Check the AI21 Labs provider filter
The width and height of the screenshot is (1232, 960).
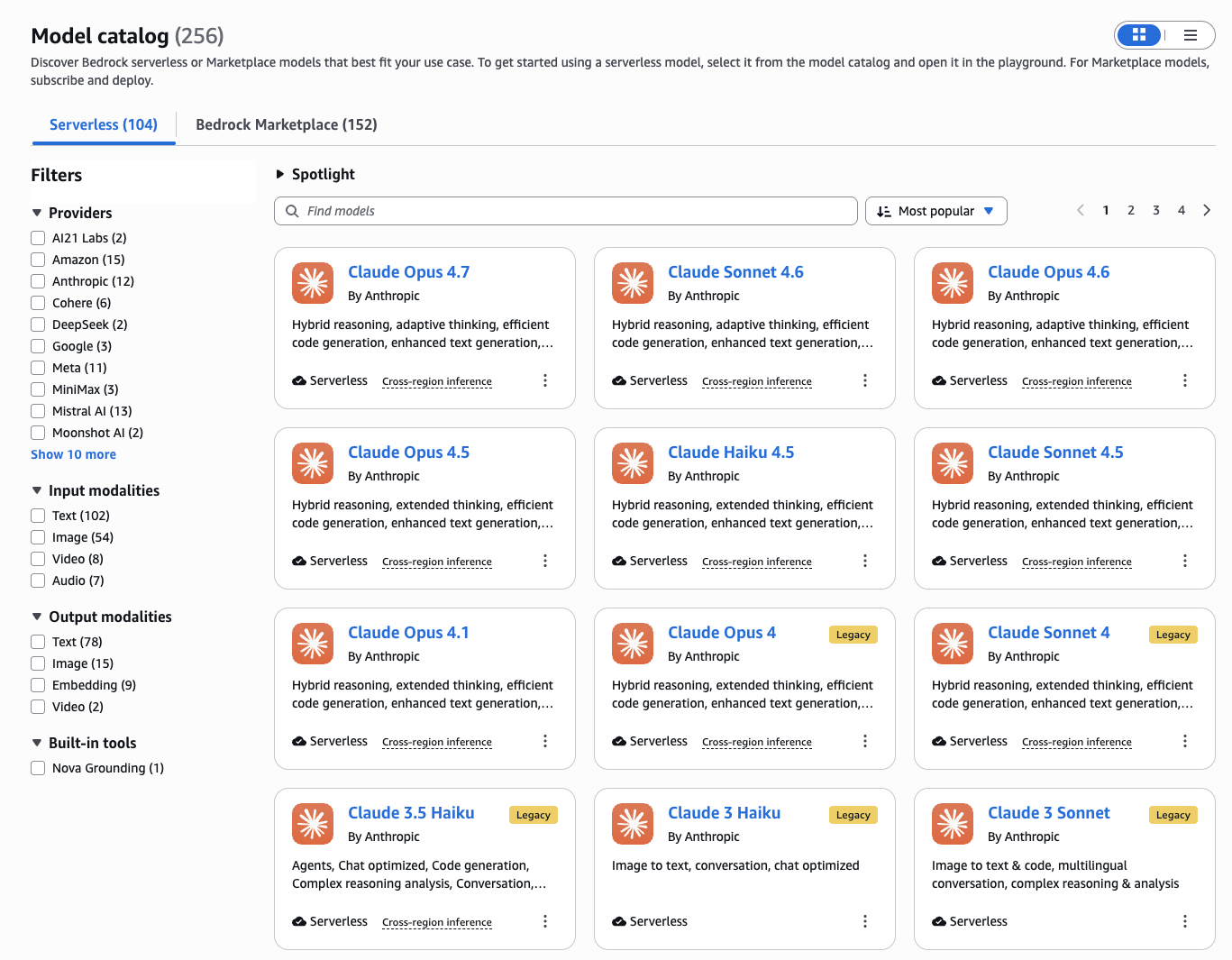click(x=38, y=238)
